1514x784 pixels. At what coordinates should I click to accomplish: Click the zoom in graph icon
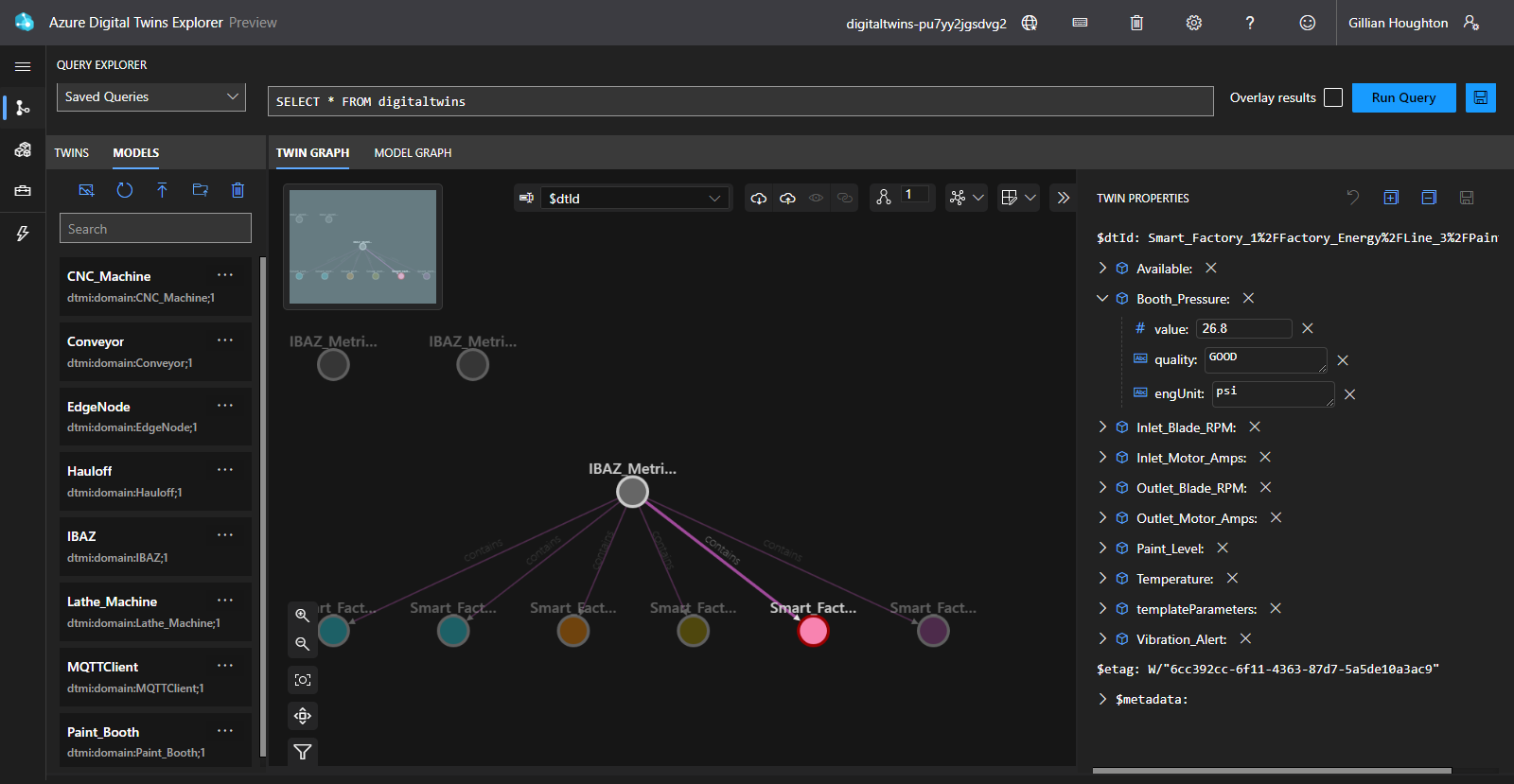303,615
